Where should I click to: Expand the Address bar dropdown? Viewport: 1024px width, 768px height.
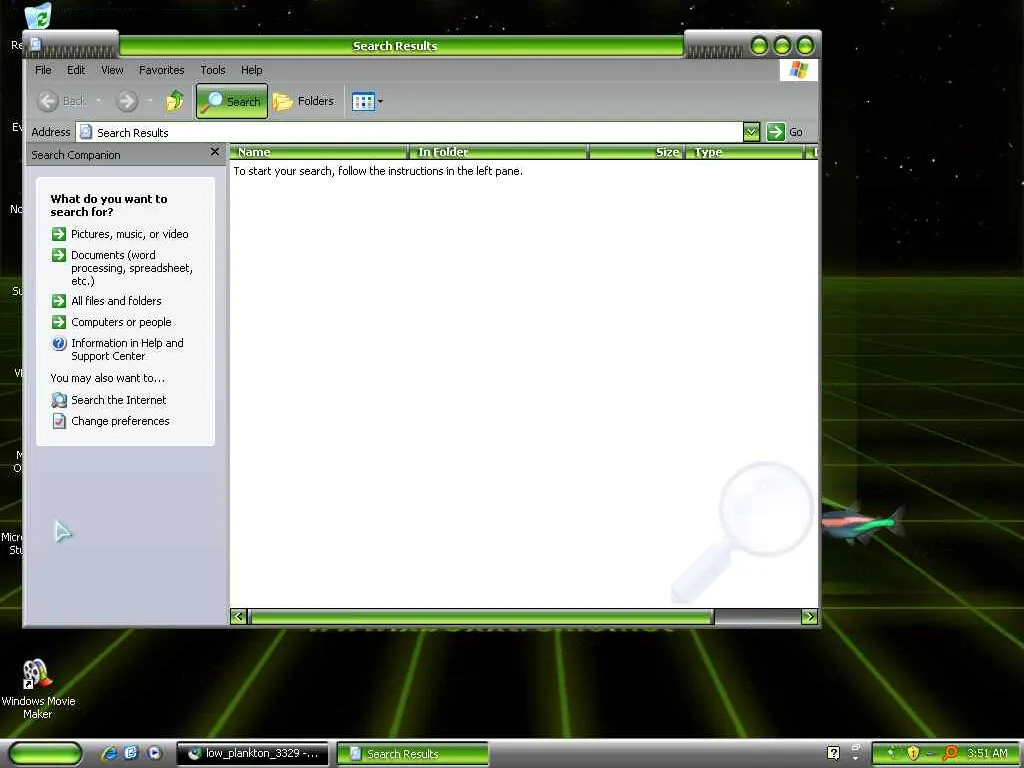[x=751, y=132]
